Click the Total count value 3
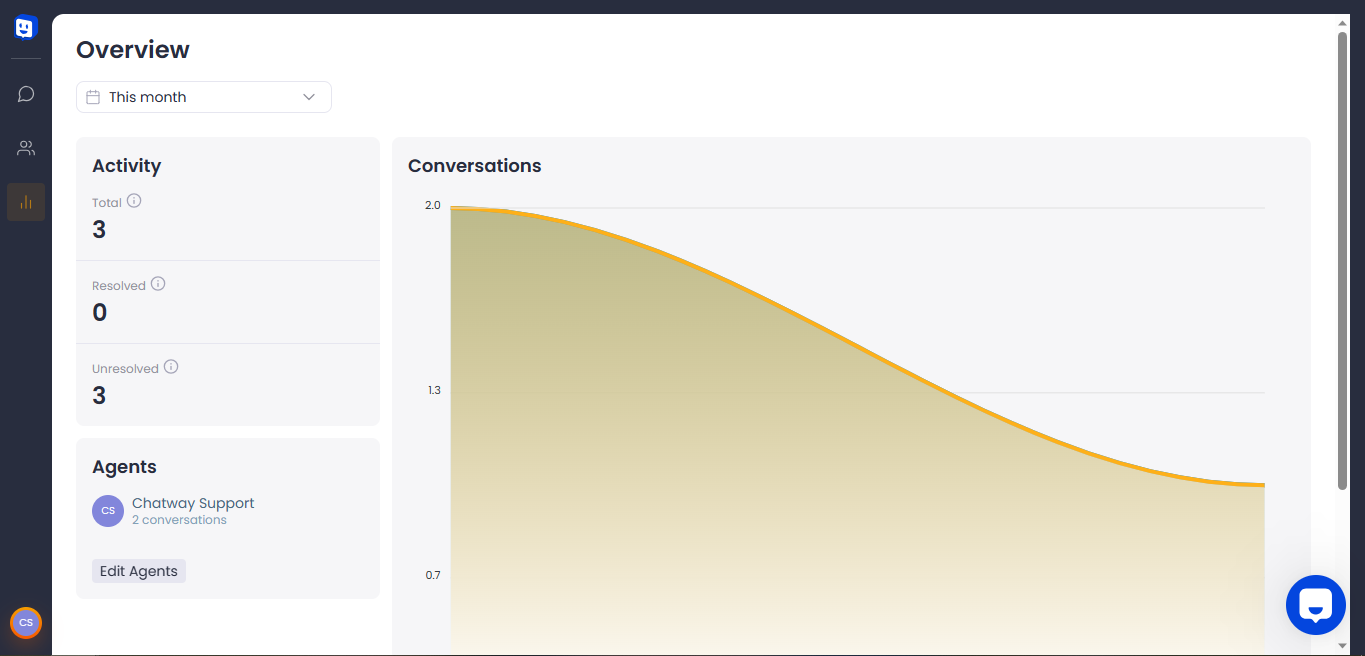The height and width of the screenshot is (656, 1365). [x=99, y=230]
